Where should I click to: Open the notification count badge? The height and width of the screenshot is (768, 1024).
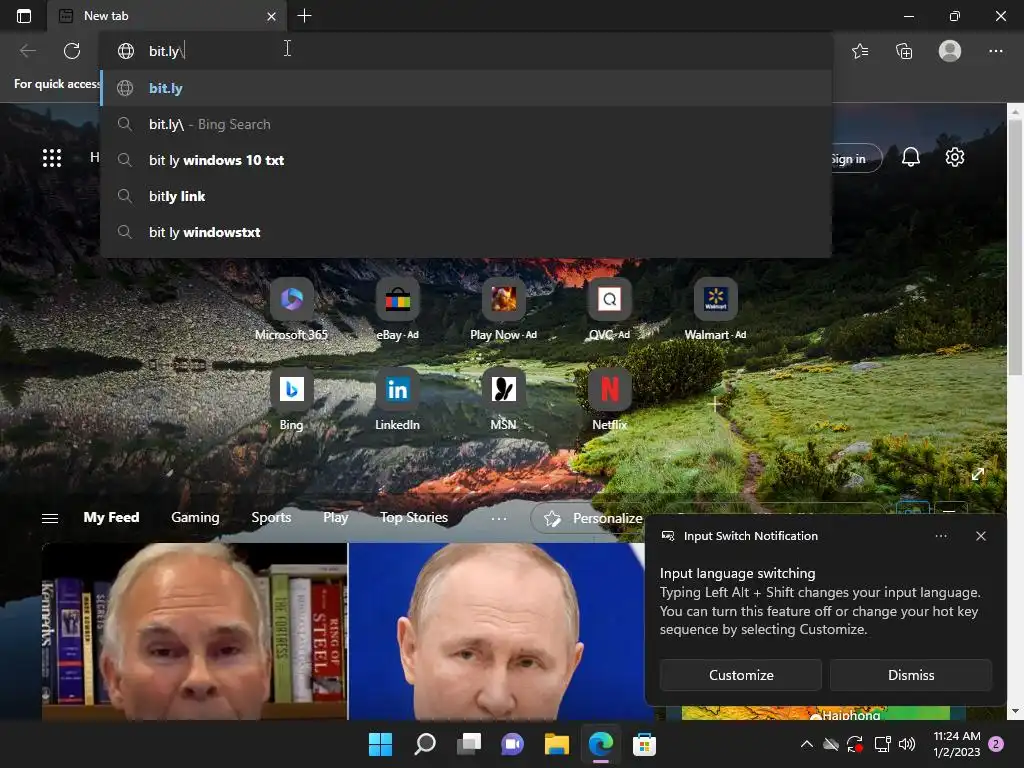point(996,744)
